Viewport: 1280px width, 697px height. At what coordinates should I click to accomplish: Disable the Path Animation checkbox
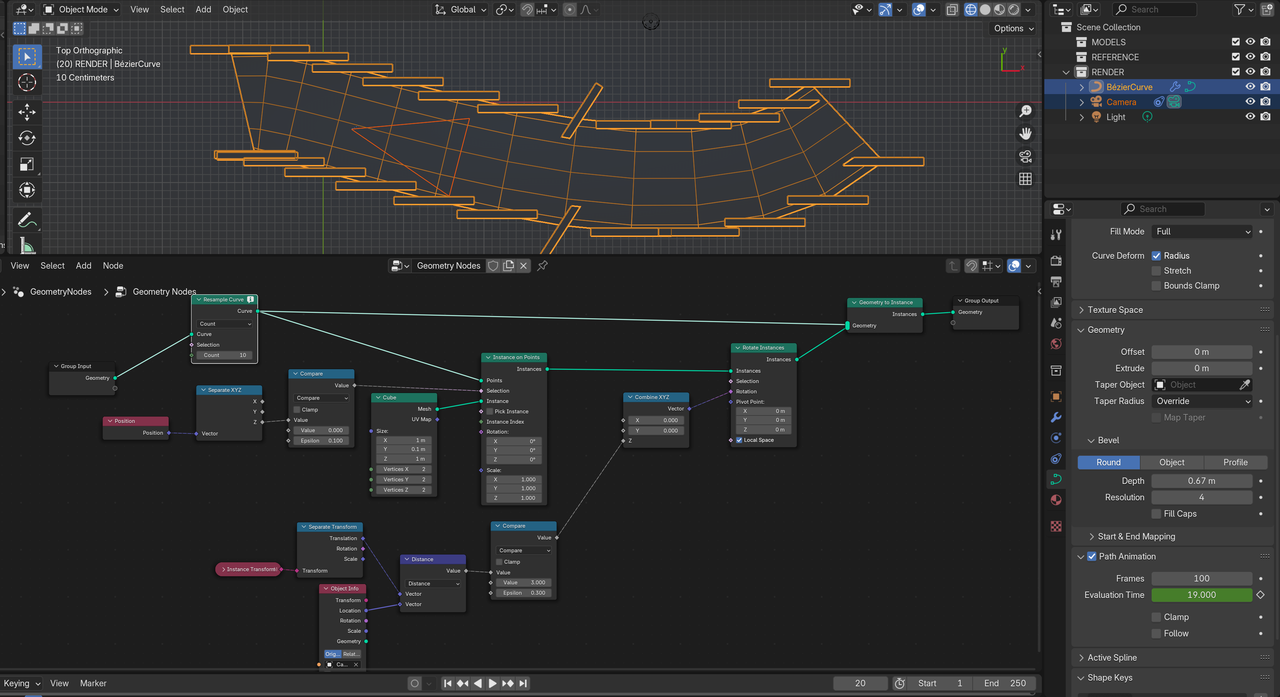click(x=1092, y=557)
